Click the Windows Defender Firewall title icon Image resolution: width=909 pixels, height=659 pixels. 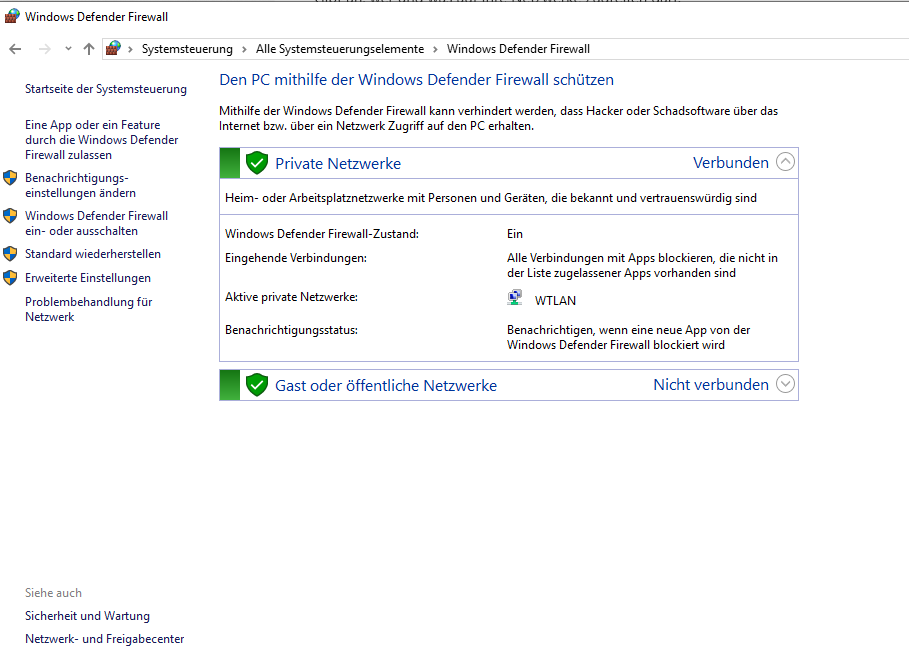point(12,16)
